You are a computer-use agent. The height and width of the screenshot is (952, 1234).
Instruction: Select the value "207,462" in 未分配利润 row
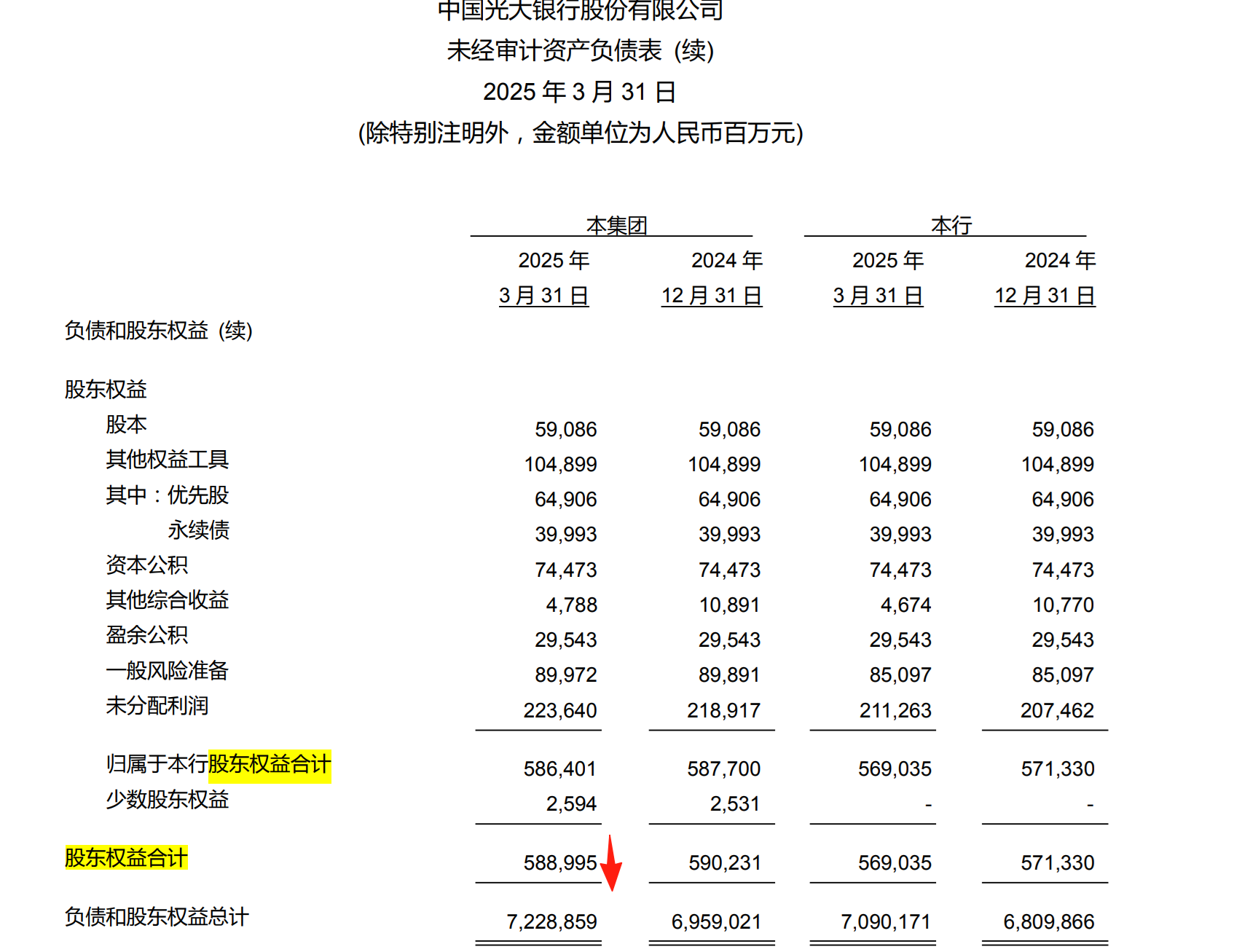(x=1057, y=711)
